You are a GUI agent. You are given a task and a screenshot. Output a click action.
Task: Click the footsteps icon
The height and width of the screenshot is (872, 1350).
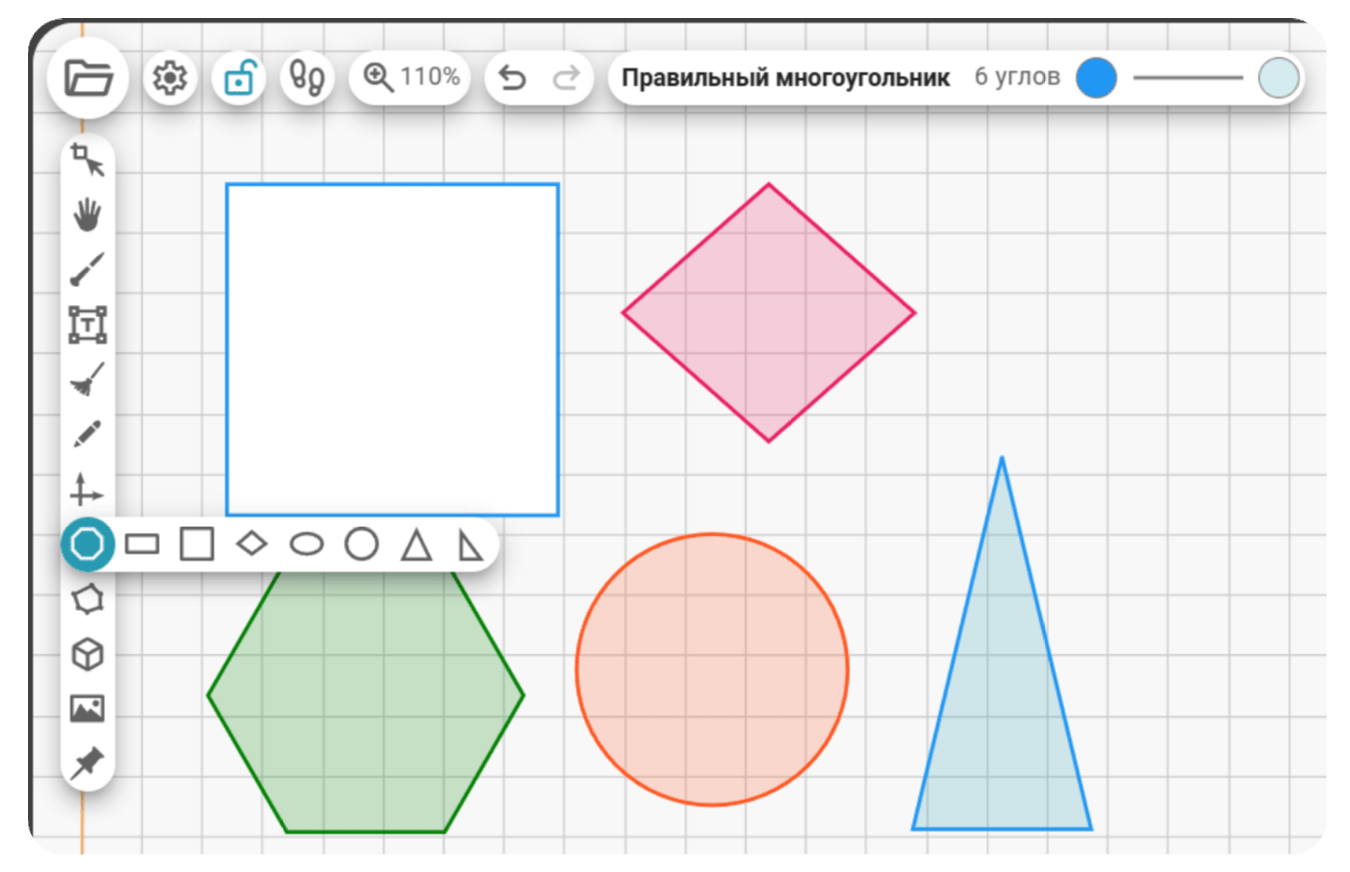(x=307, y=78)
